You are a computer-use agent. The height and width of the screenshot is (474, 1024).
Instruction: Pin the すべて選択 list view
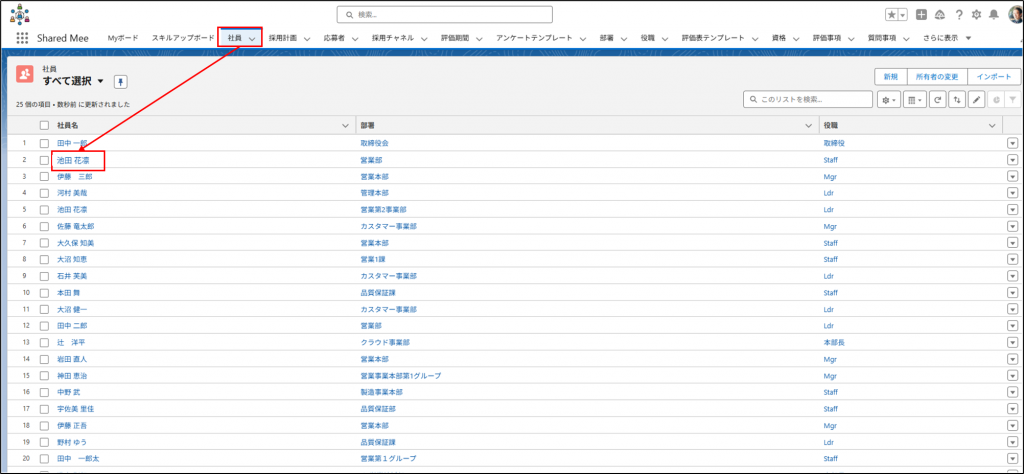click(x=121, y=81)
